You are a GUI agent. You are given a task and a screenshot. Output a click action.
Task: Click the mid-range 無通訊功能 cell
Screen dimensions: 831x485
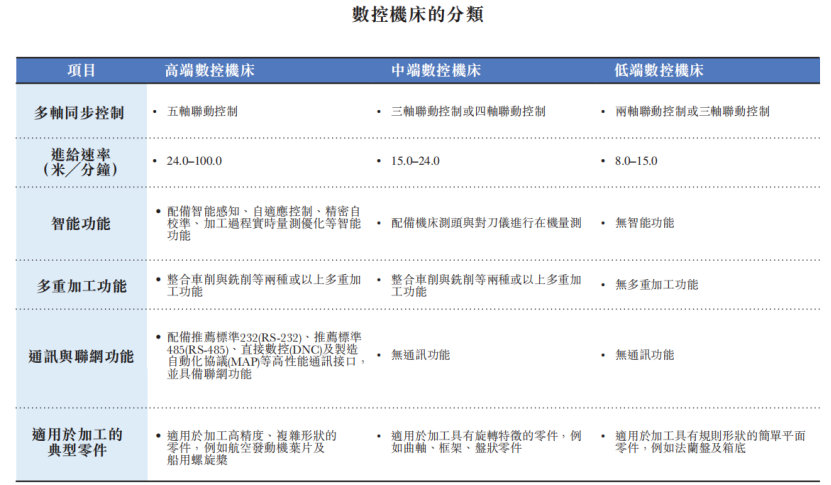pos(420,355)
